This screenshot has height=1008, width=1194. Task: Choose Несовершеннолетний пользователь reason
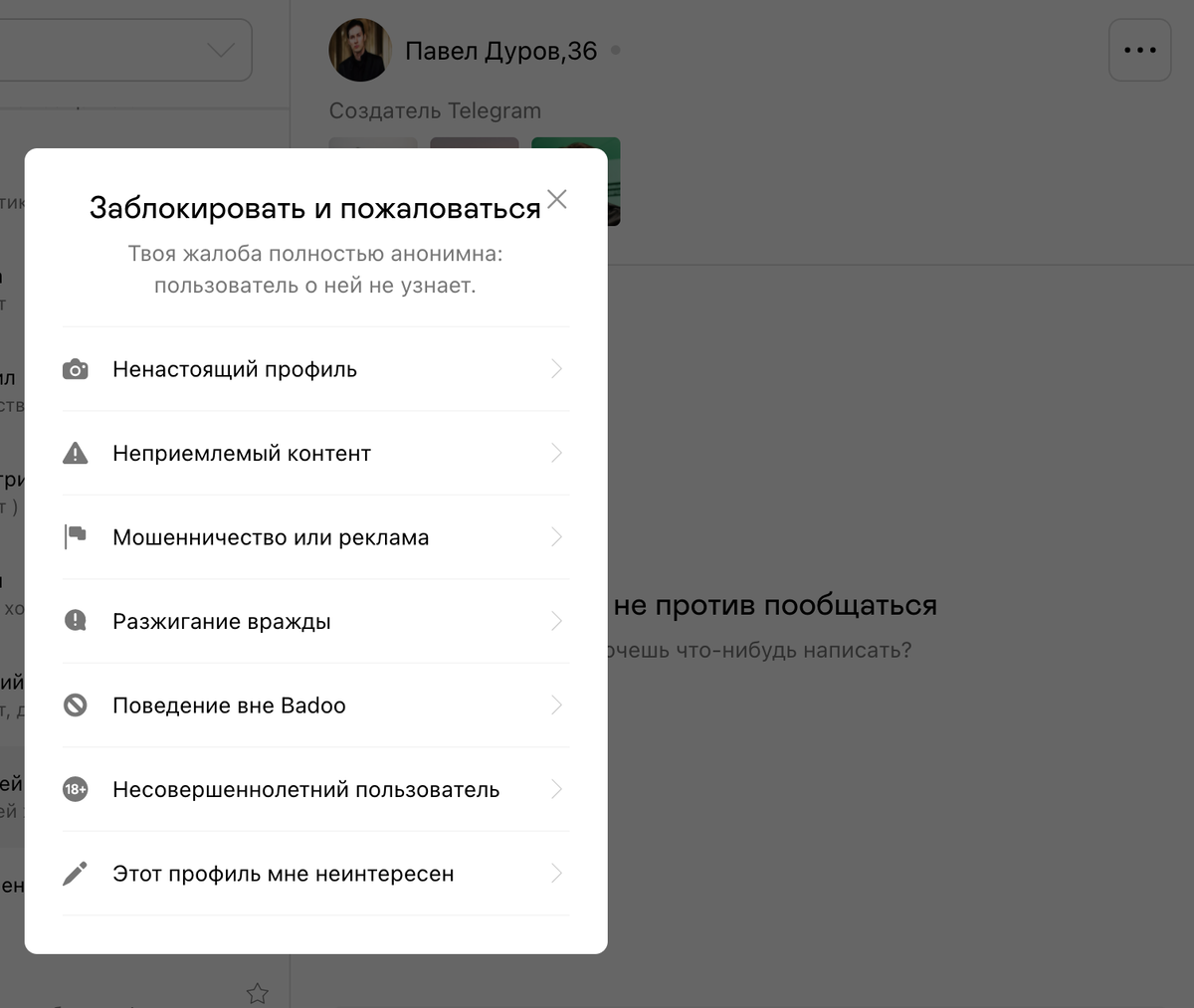pos(315,789)
